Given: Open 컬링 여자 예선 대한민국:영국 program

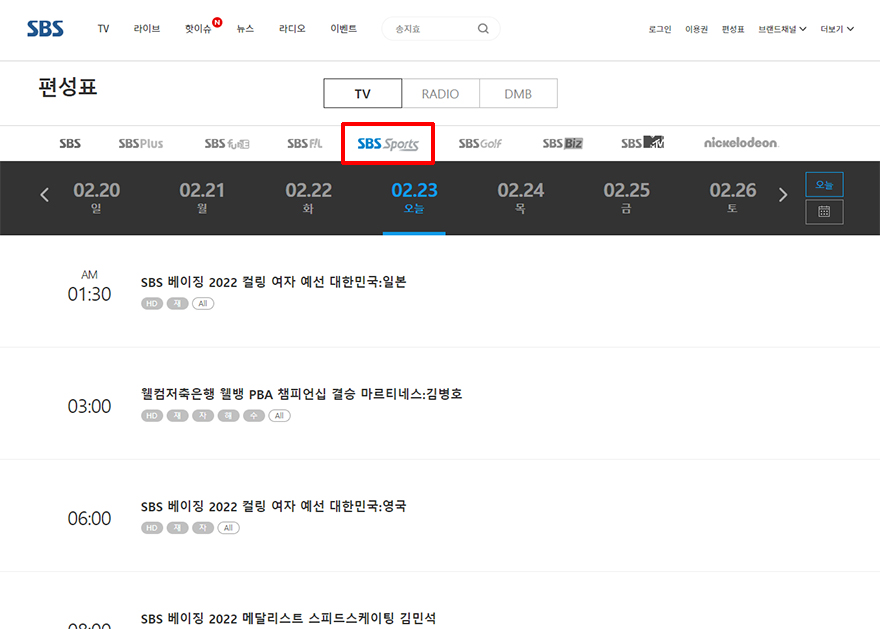Looking at the screenshot, I should (x=273, y=506).
